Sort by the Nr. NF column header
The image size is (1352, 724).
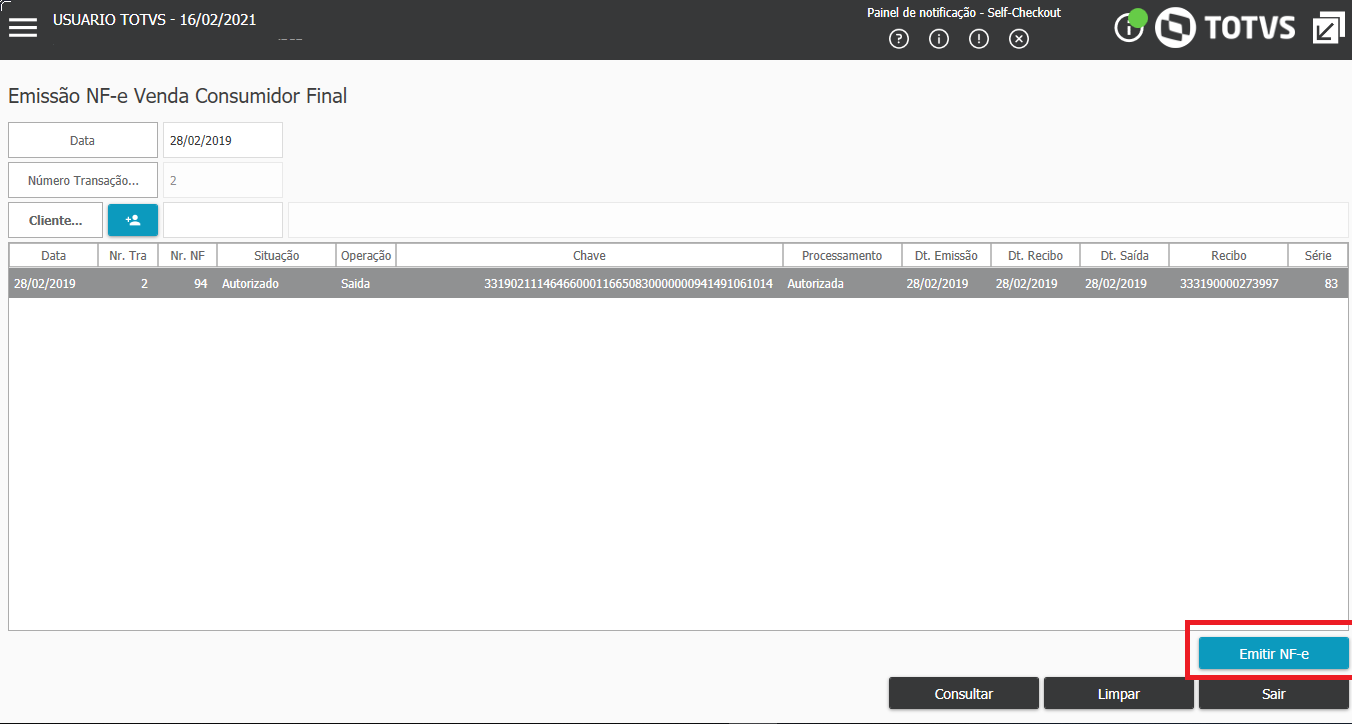point(188,256)
